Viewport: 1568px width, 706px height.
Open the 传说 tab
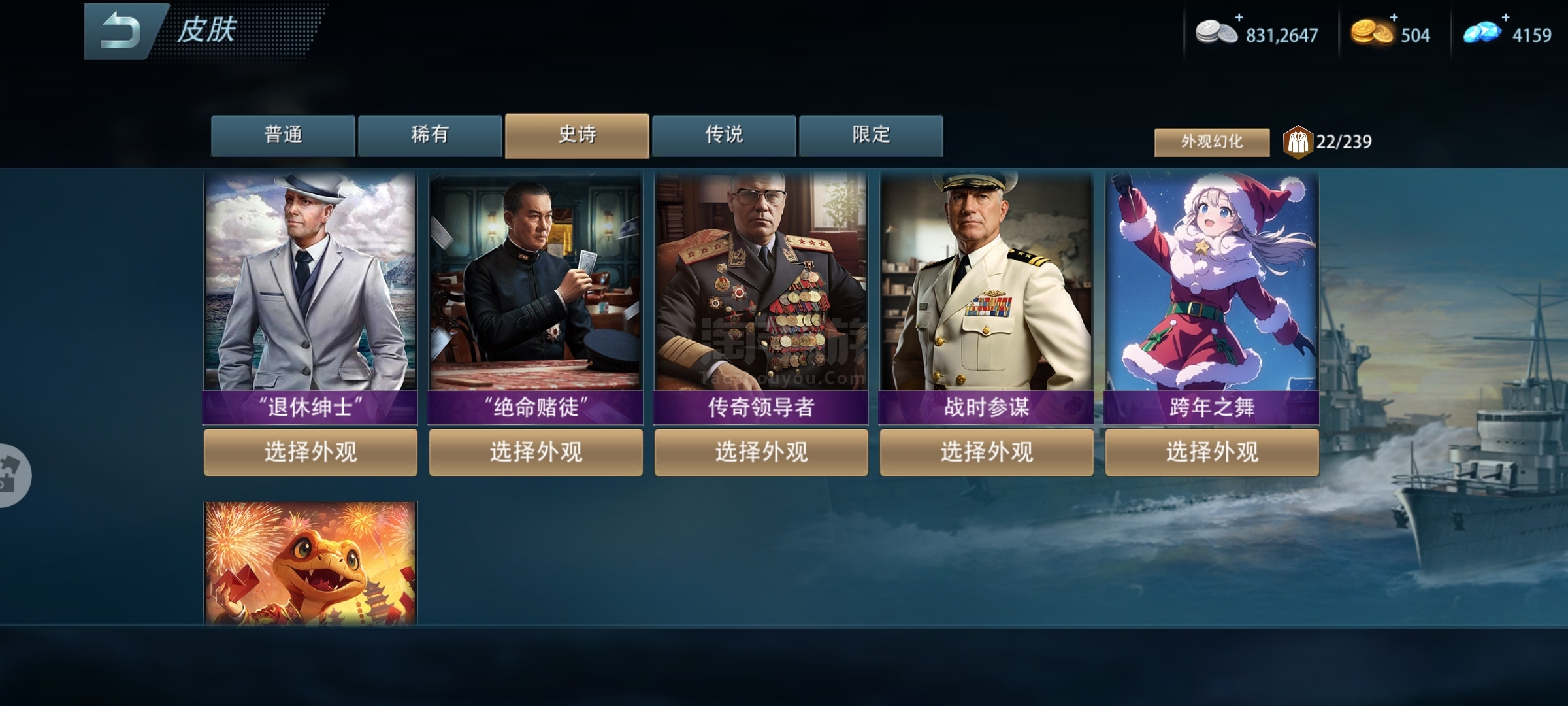[724, 135]
